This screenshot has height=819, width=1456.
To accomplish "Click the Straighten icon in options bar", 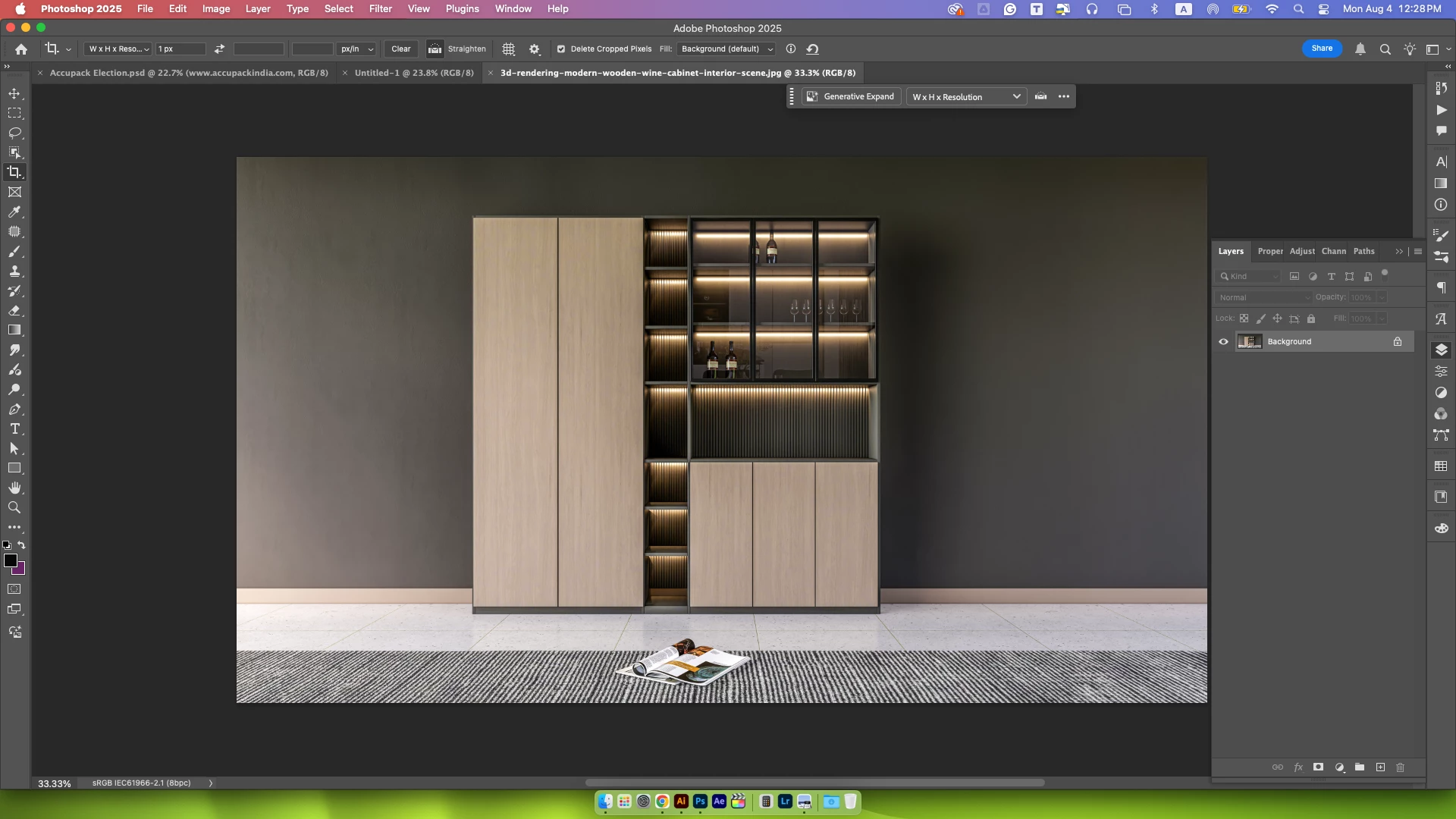I will (435, 49).
